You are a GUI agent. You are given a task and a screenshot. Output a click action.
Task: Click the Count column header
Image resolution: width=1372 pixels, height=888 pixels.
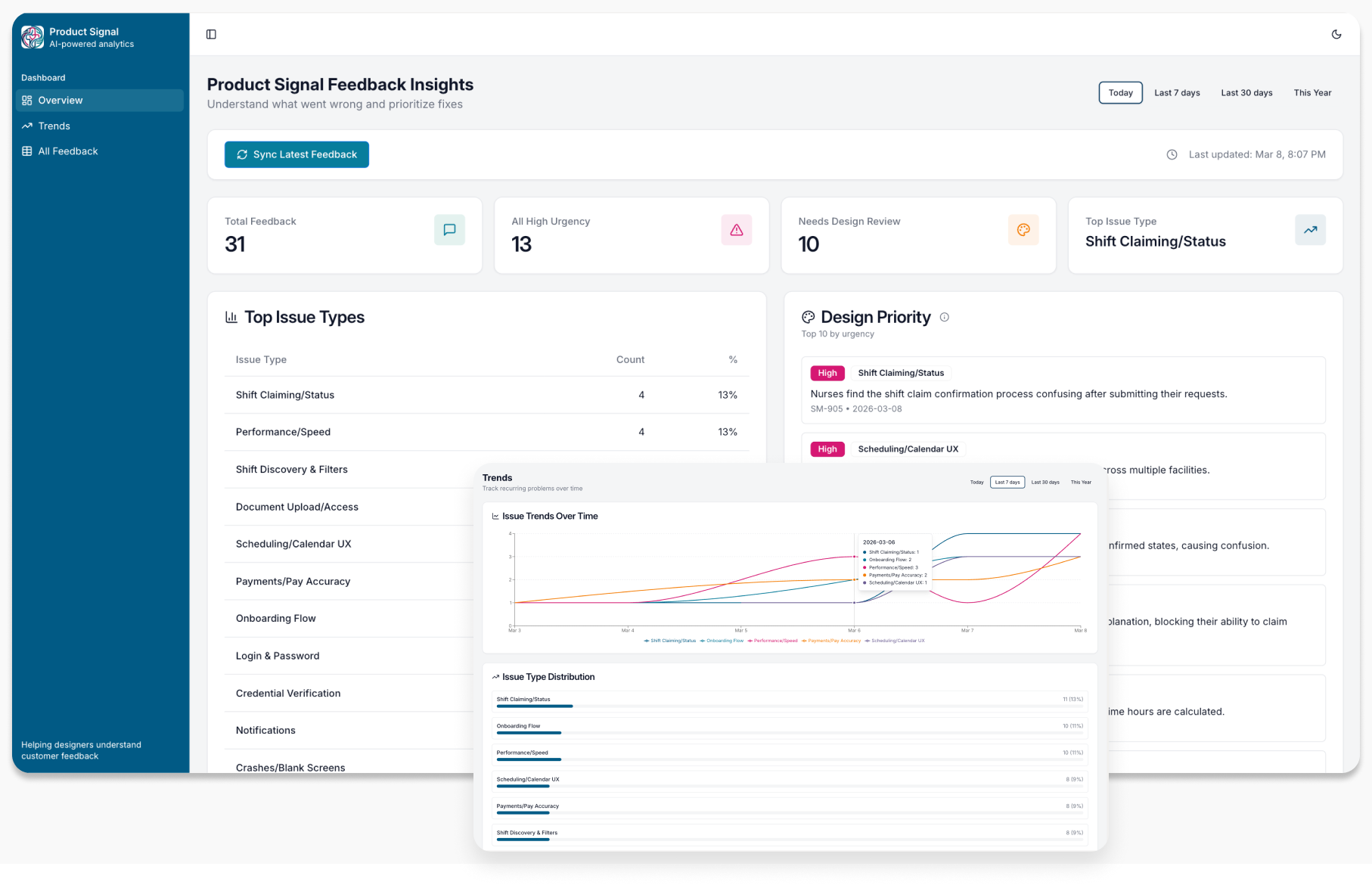tap(630, 360)
